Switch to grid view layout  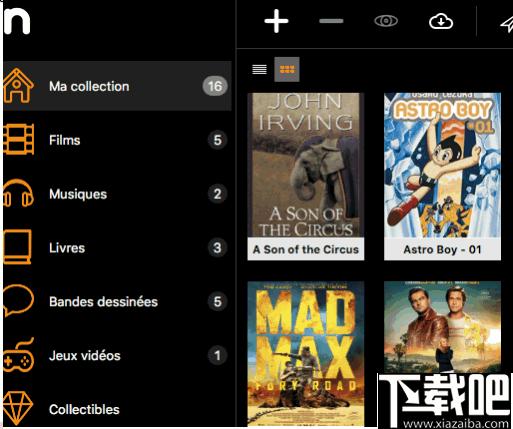coord(287,69)
